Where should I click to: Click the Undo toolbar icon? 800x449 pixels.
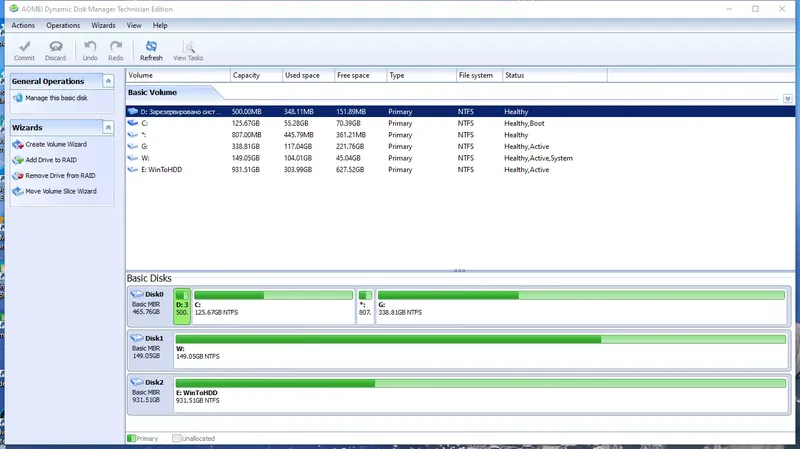(90, 46)
